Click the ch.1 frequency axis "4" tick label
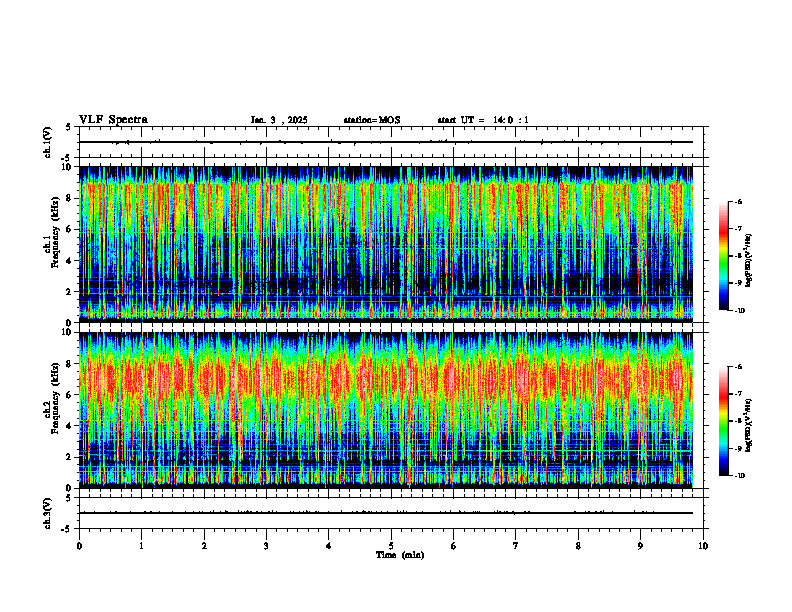The width and height of the screenshot is (792, 612). (69, 261)
